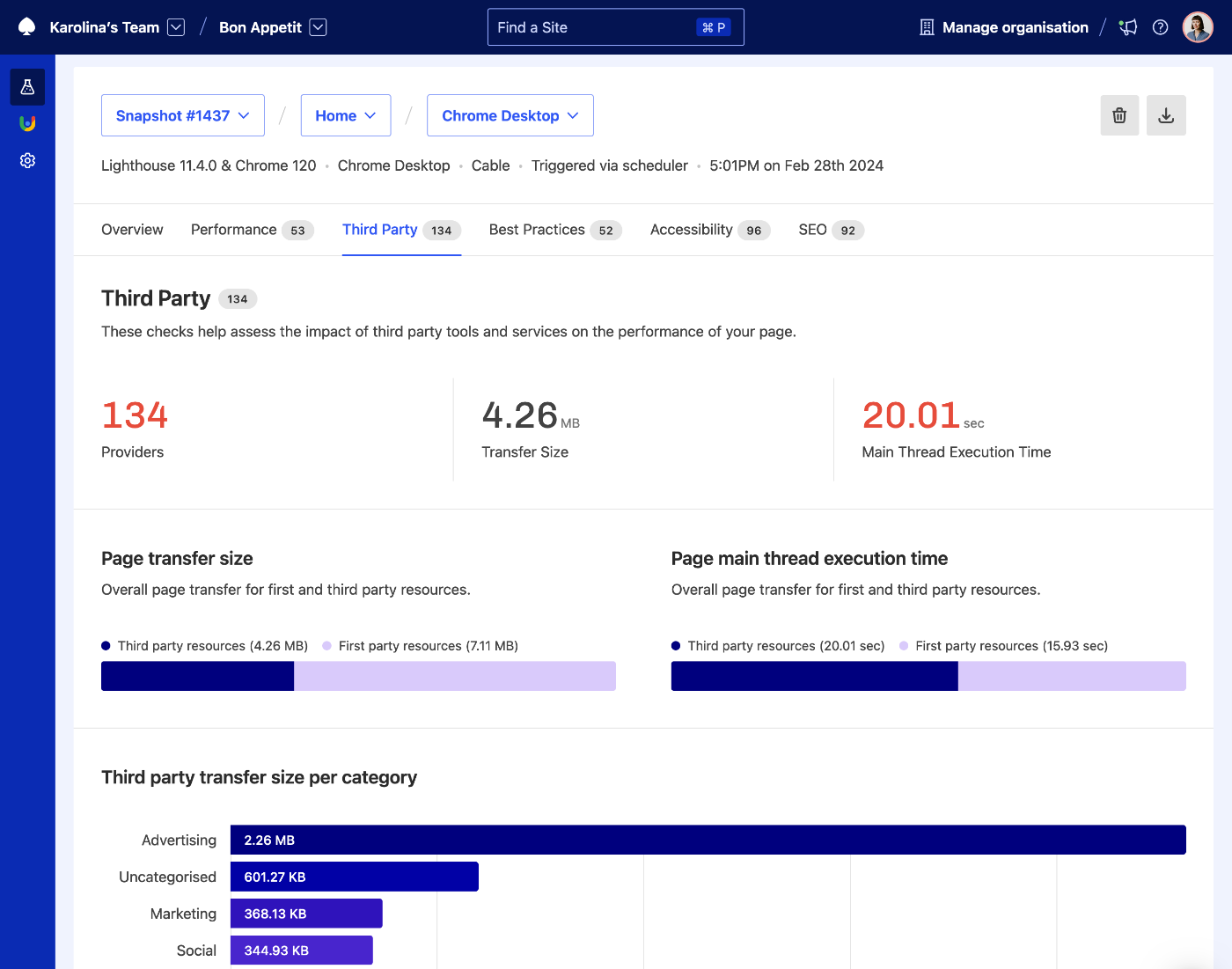Open the Snapshot #1437 dropdown

pos(182,115)
